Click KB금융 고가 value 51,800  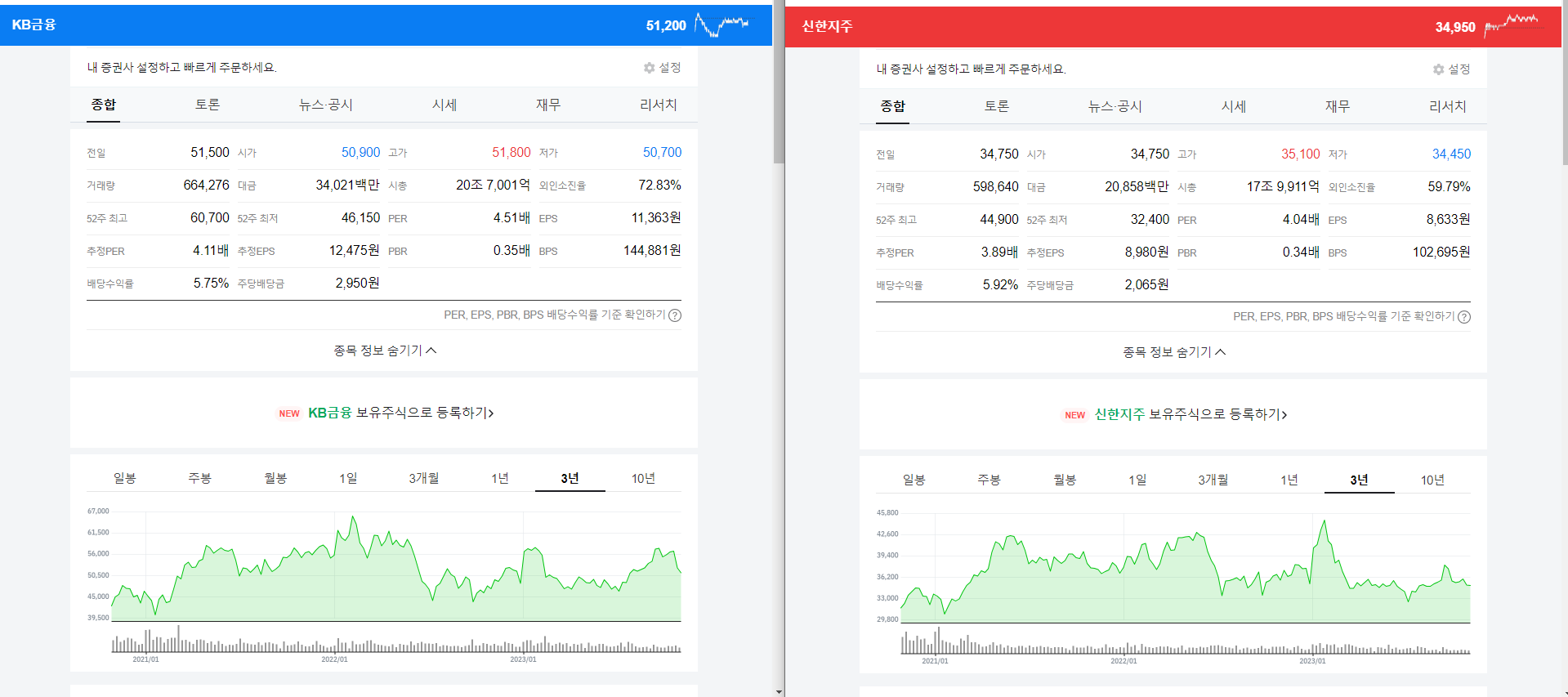[x=511, y=152]
